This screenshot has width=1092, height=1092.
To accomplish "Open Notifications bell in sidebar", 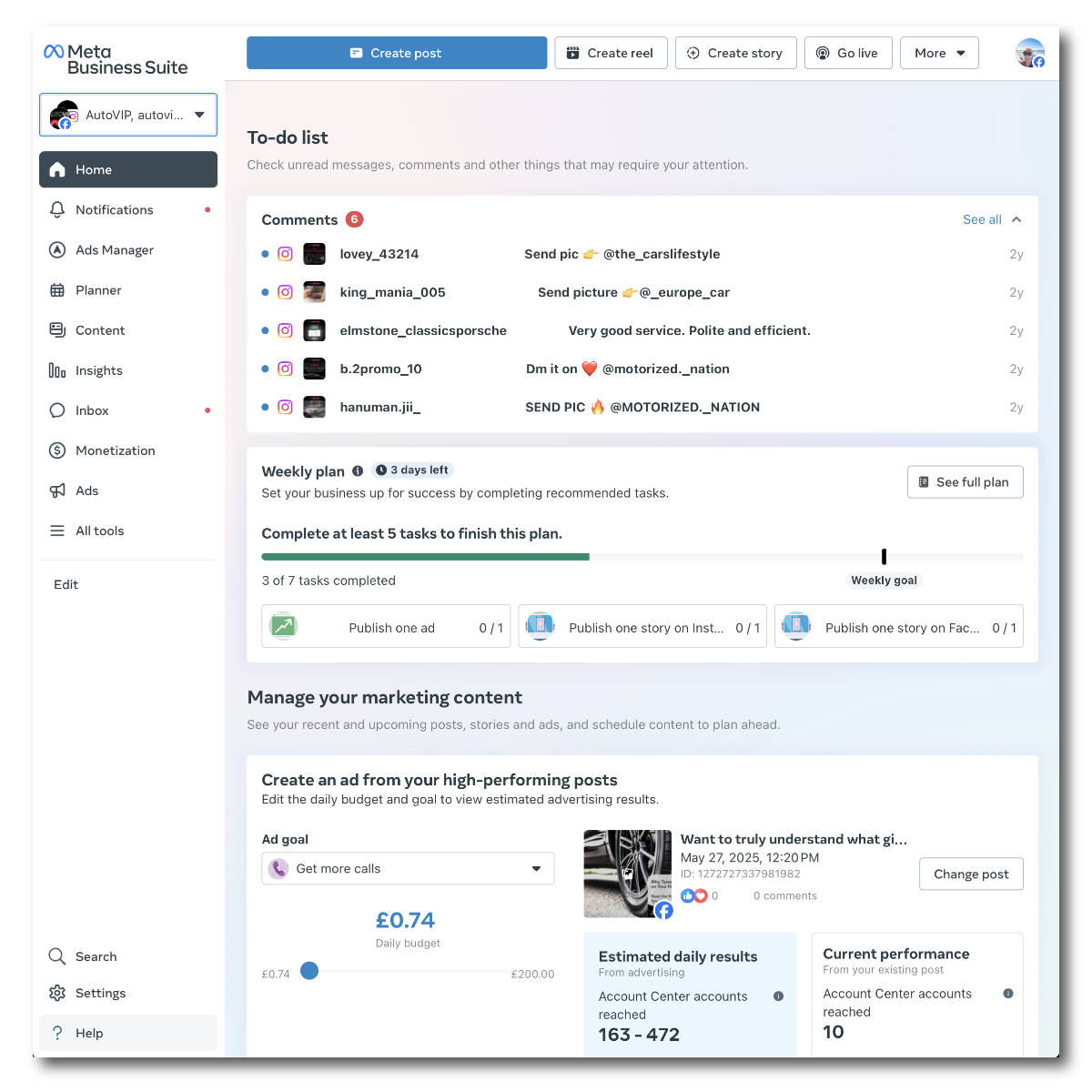I will pyautogui.click(x=128, y=209).
